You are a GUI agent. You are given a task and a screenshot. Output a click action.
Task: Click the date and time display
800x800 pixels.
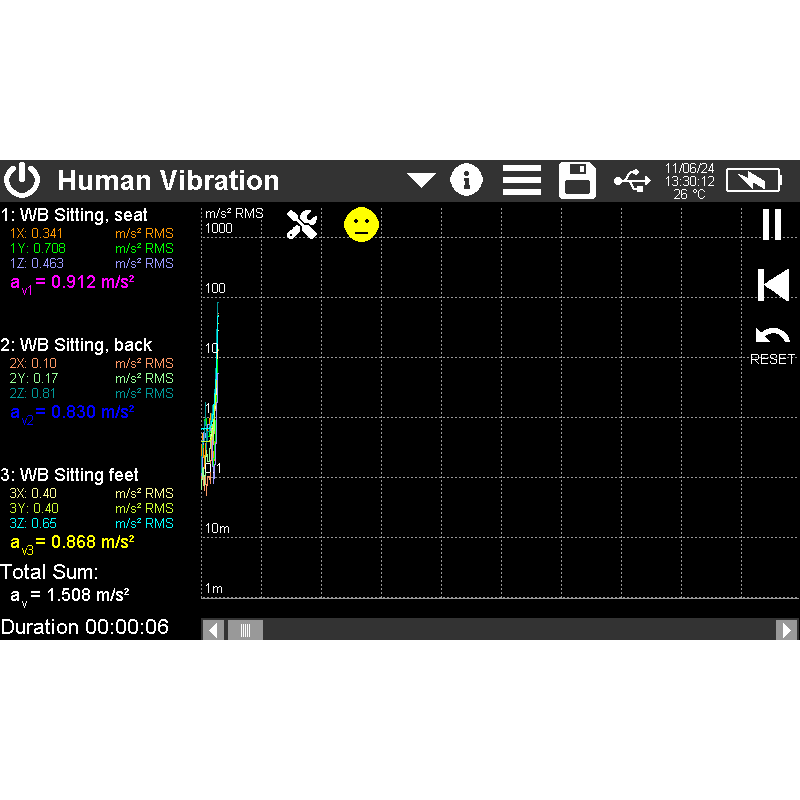click(689, 181)
